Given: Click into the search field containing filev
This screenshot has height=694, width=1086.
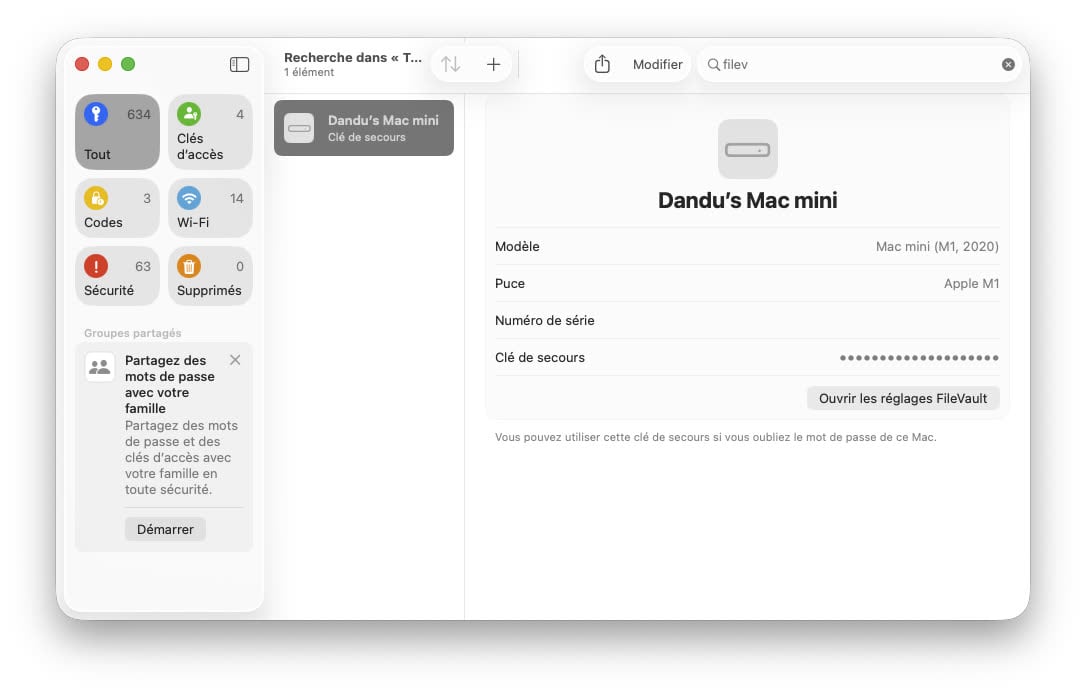Looking at the screenshot, I should tap(859, 64).
